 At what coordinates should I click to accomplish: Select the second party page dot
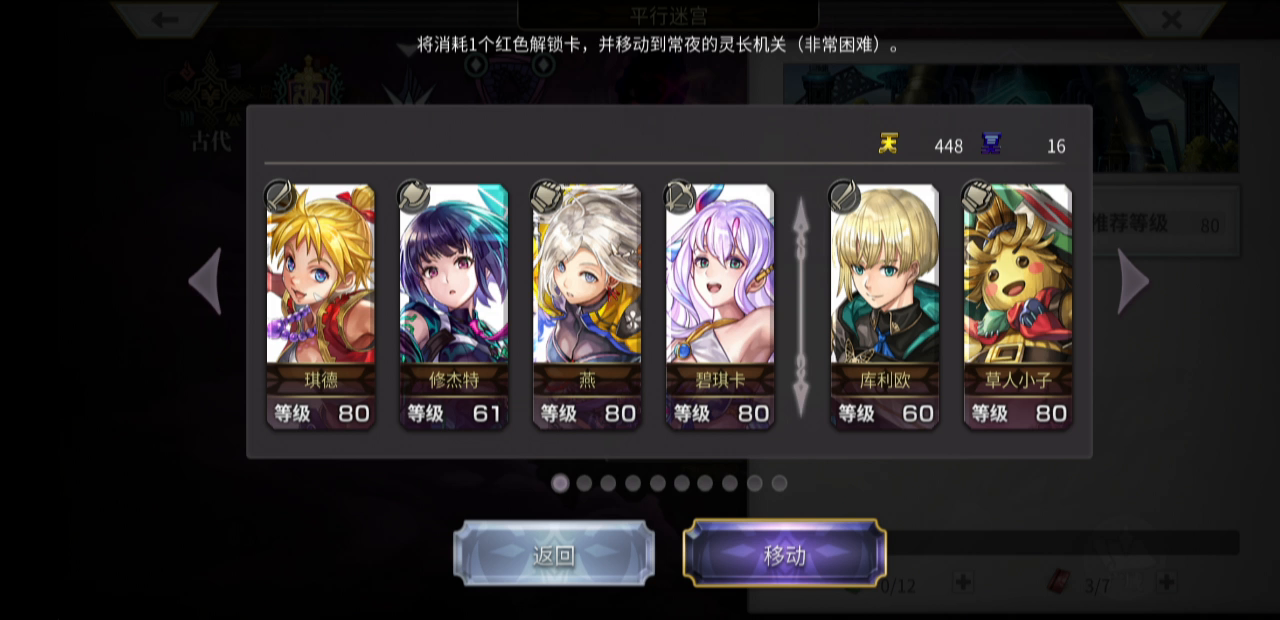(x=584, y=483)
